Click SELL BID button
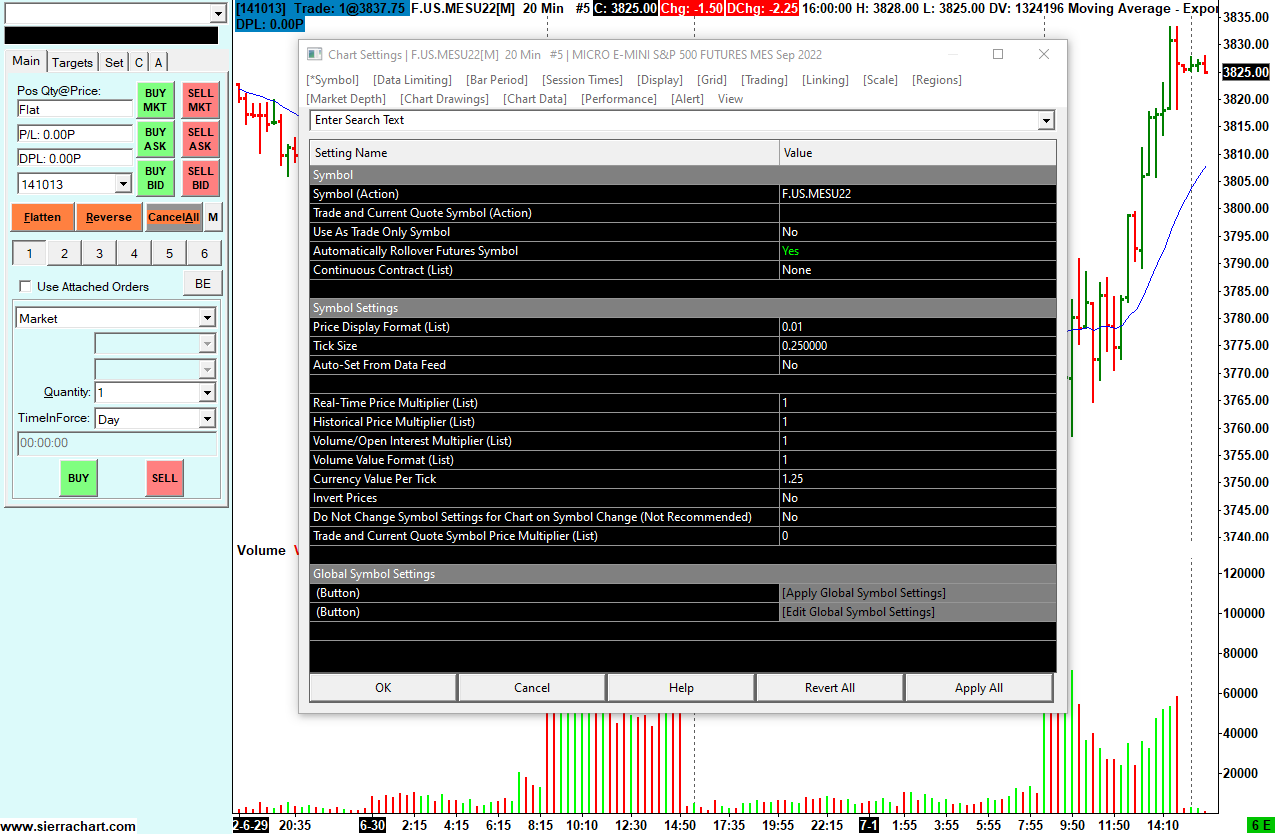The width and height of the screenshot is (1276, 834). coord(201,178)
